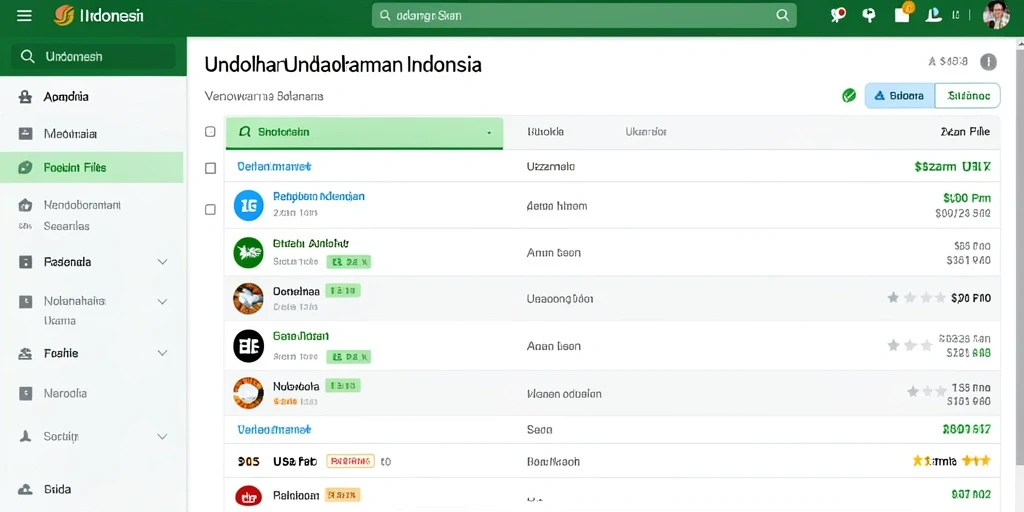
Task: Click the magnifier icon at search bar's right end
Action: tap(782, 16)
